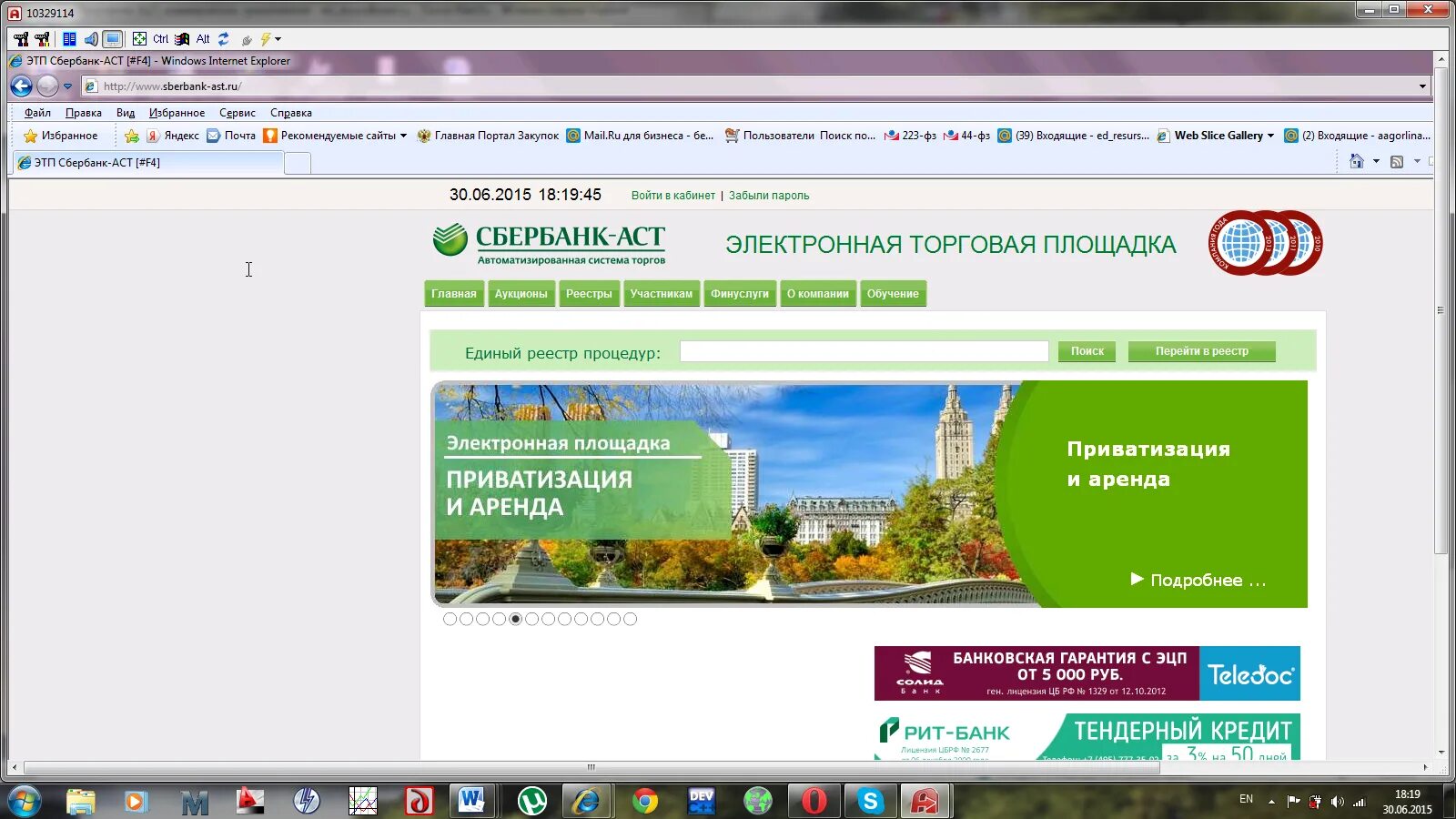Image resolution: width=1456 pixels, height=819 pixels.
Task: Open the Участникам navigation tab
Action: (x=662, y=294)
